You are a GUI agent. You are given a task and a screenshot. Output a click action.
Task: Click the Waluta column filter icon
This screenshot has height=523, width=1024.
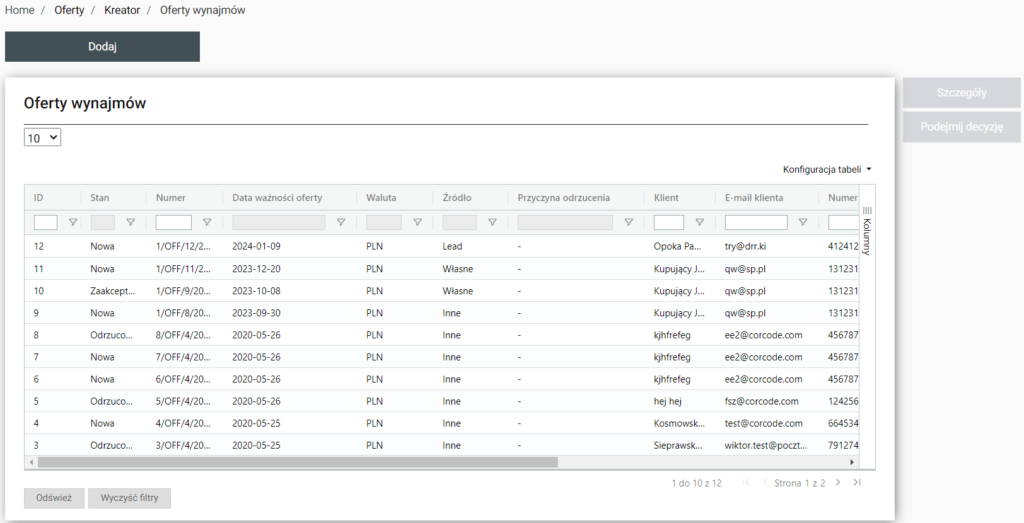pos(417,223)
